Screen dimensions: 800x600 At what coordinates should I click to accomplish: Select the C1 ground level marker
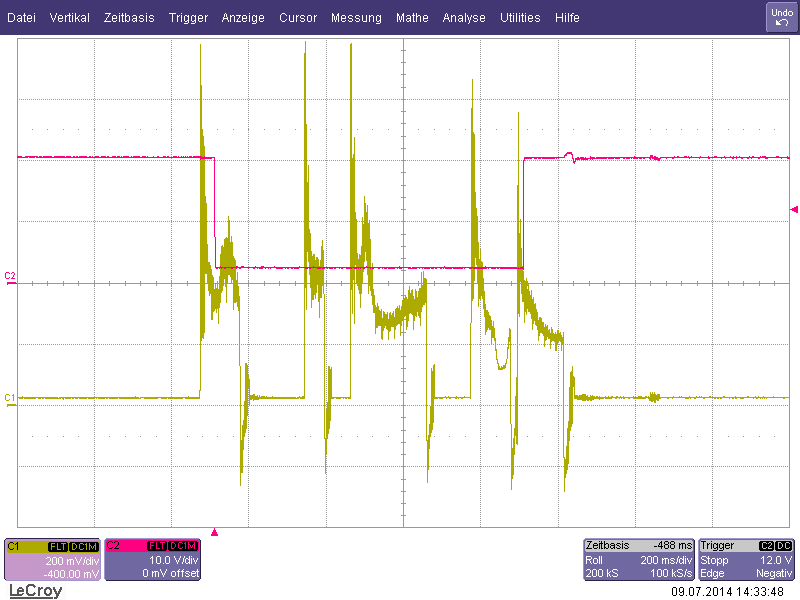(x=10, y=399)
